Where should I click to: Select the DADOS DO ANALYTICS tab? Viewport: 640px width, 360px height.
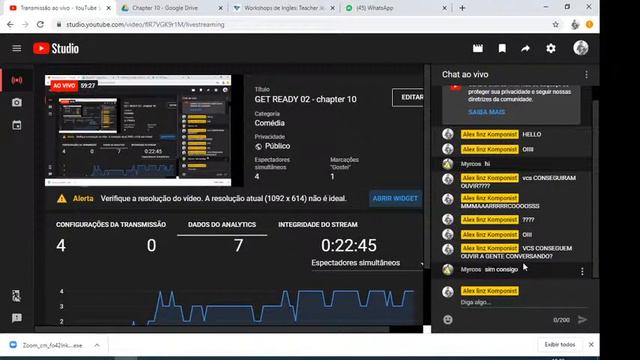(222, 224)
